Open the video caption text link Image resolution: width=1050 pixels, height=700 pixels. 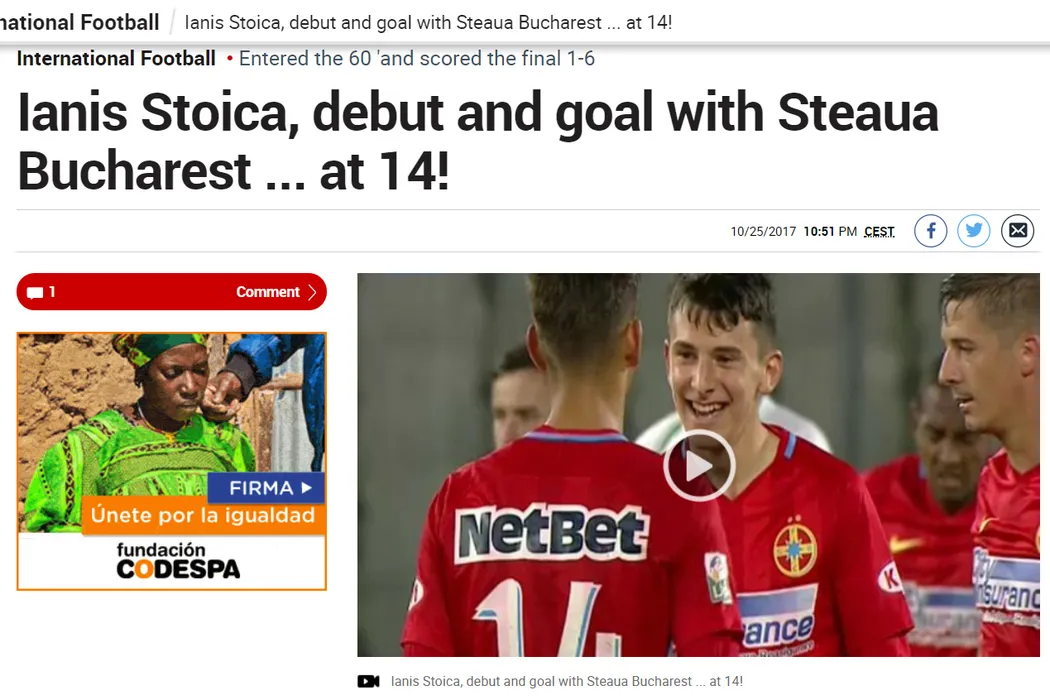click(x=567, y=681)
